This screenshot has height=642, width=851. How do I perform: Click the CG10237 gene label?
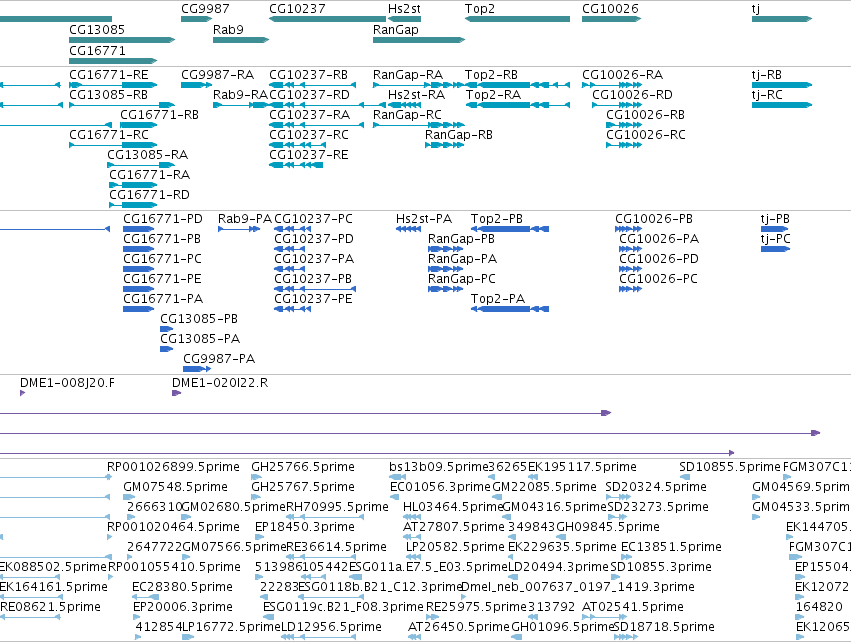(297, 9)
